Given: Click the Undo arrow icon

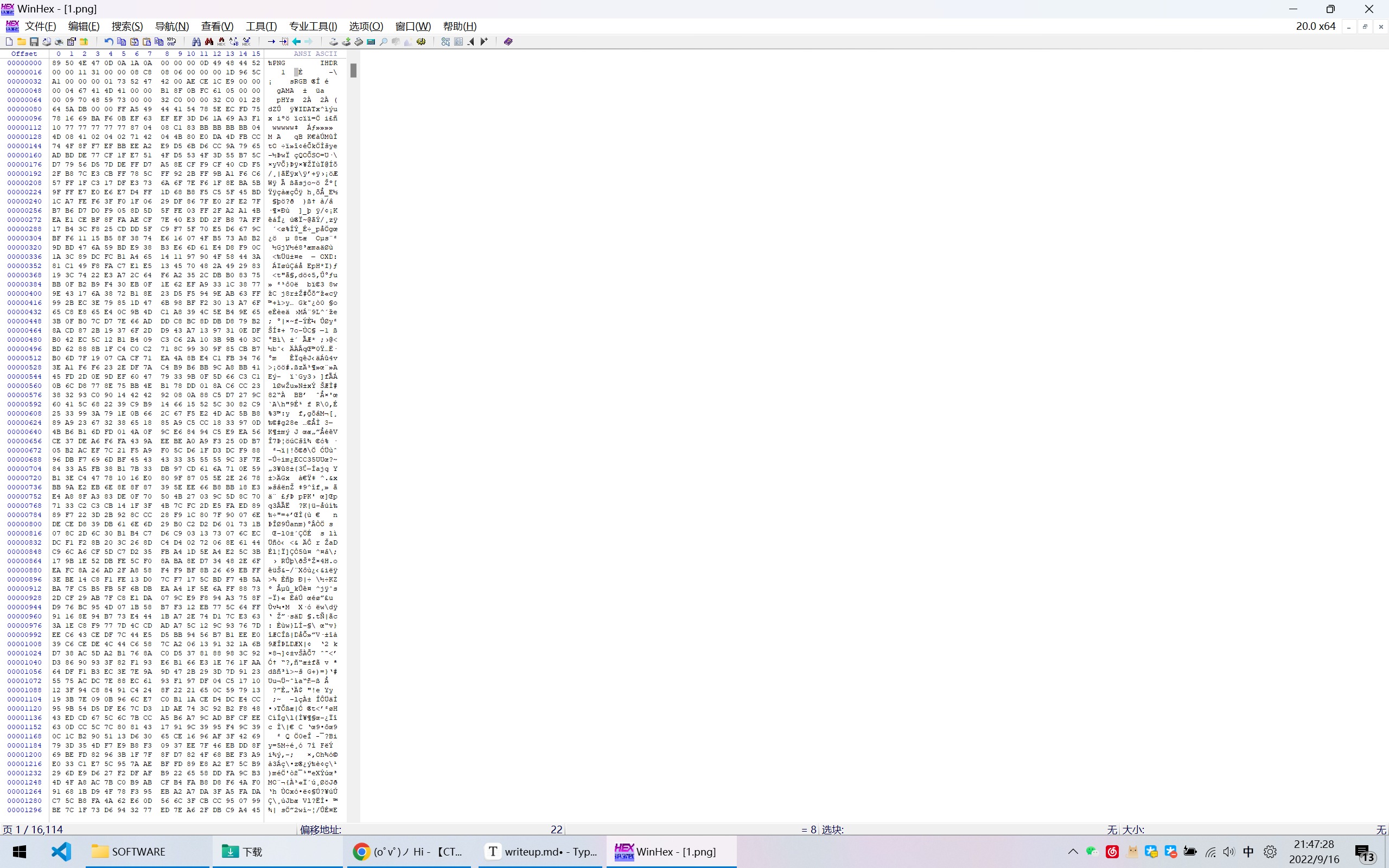Looking at the screenshot, I should pyautogui.click(x=109, y=41).
